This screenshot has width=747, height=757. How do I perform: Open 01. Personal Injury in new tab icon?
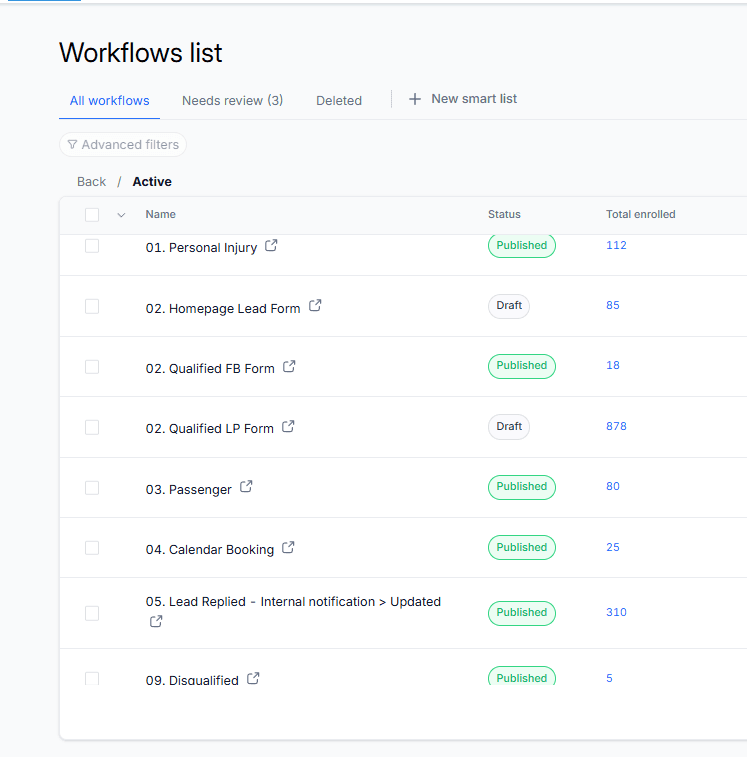click(x=271, y=246)
